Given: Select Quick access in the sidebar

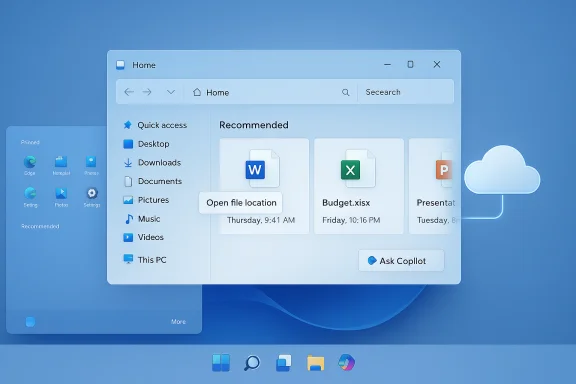Looking at the screenshot, I should (x=155, y=125).
